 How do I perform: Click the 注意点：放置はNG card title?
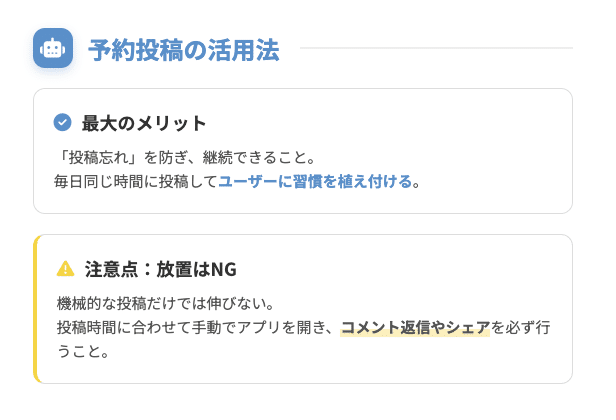[x=161, y=269]
